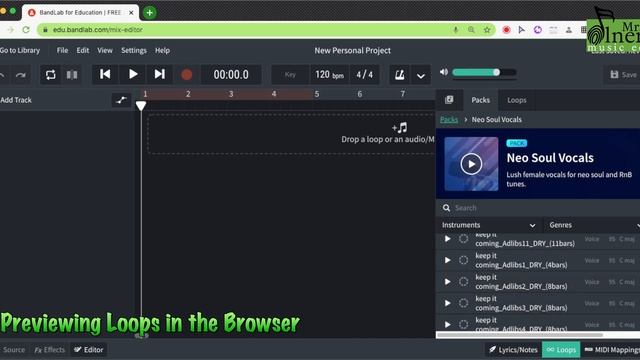Switch to the Loops browser tab
Screen dimensions: 640x360
point(517,100)
